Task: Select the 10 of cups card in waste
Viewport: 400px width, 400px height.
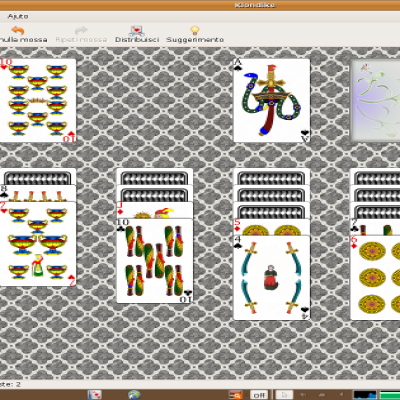Action: (38, 101)
